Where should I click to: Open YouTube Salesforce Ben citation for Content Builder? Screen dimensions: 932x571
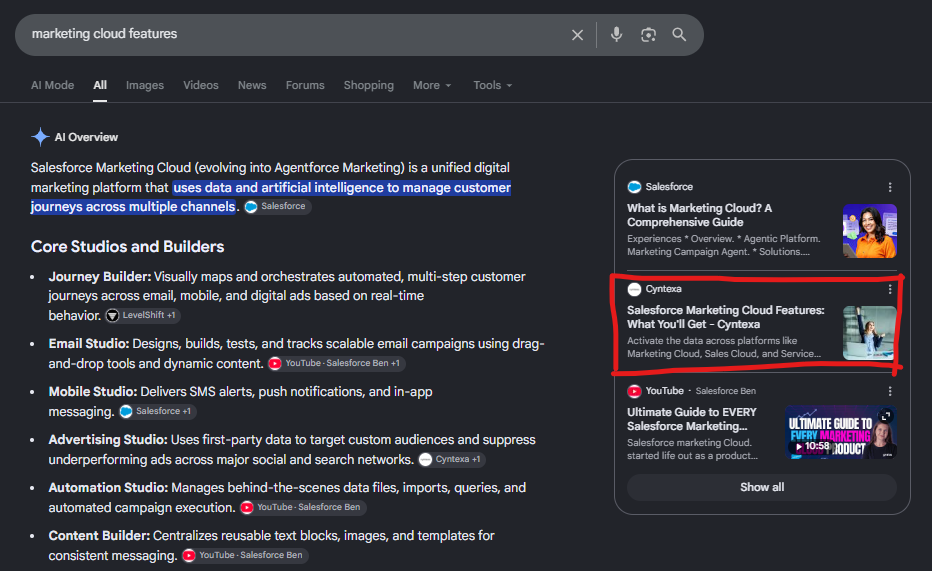point(245,555)
